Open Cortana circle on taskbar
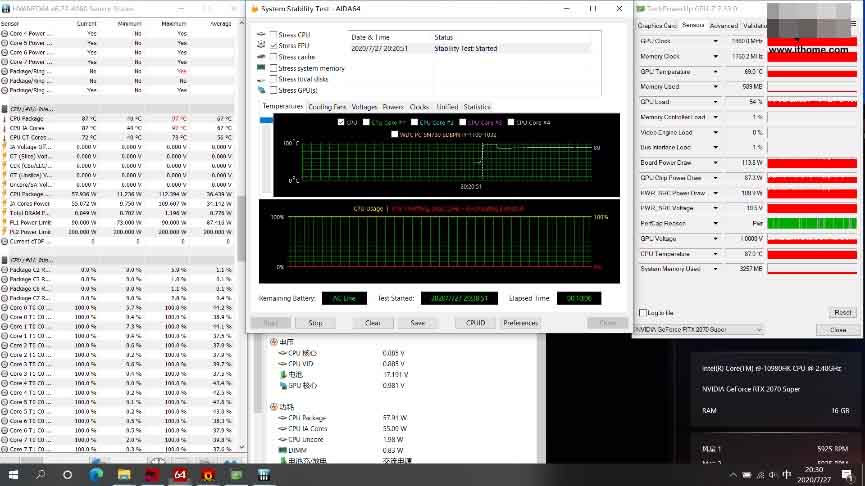The height and width of the screenshot is (486, 865). 67,474
